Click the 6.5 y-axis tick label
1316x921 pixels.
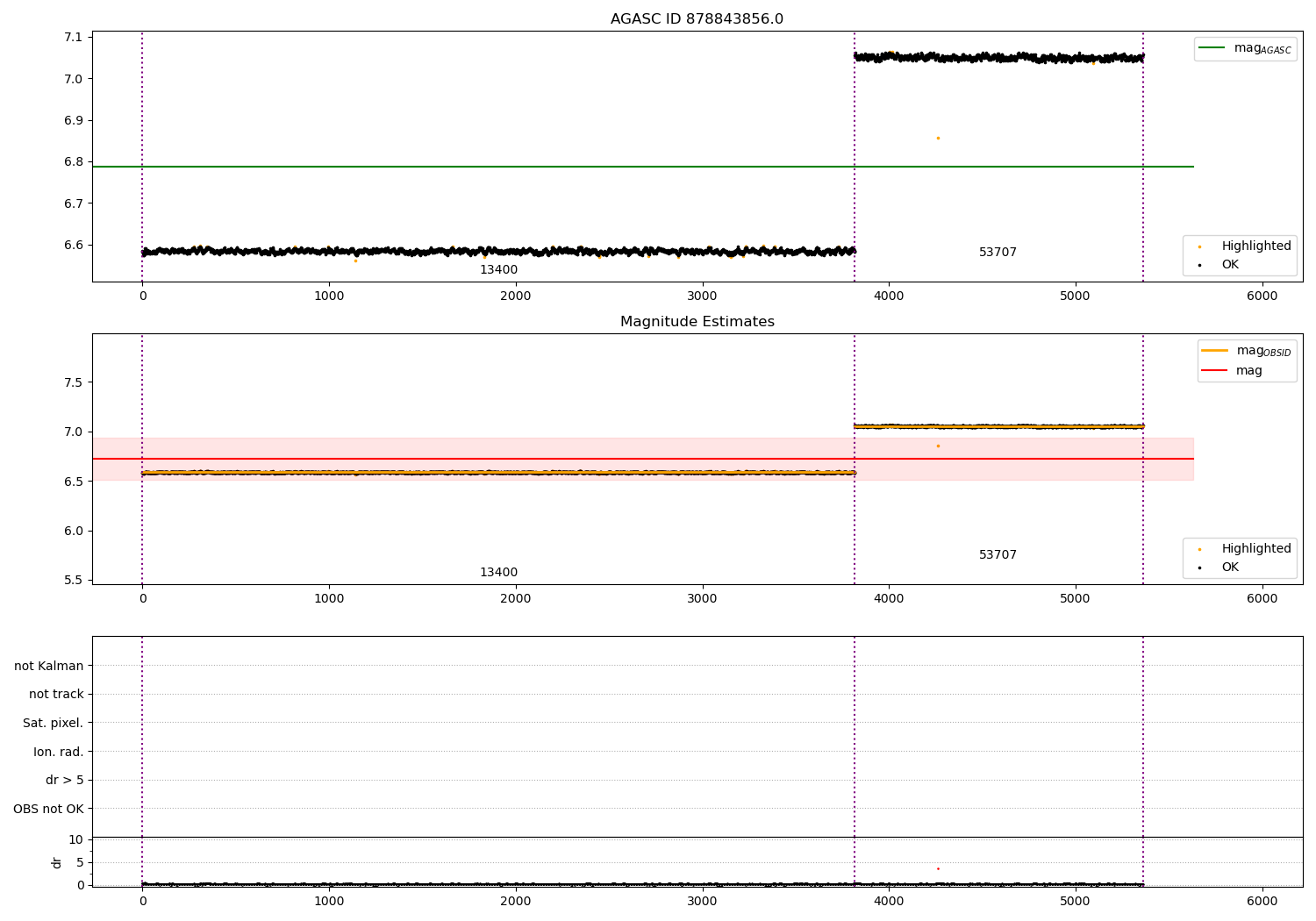tap(73, 482)
